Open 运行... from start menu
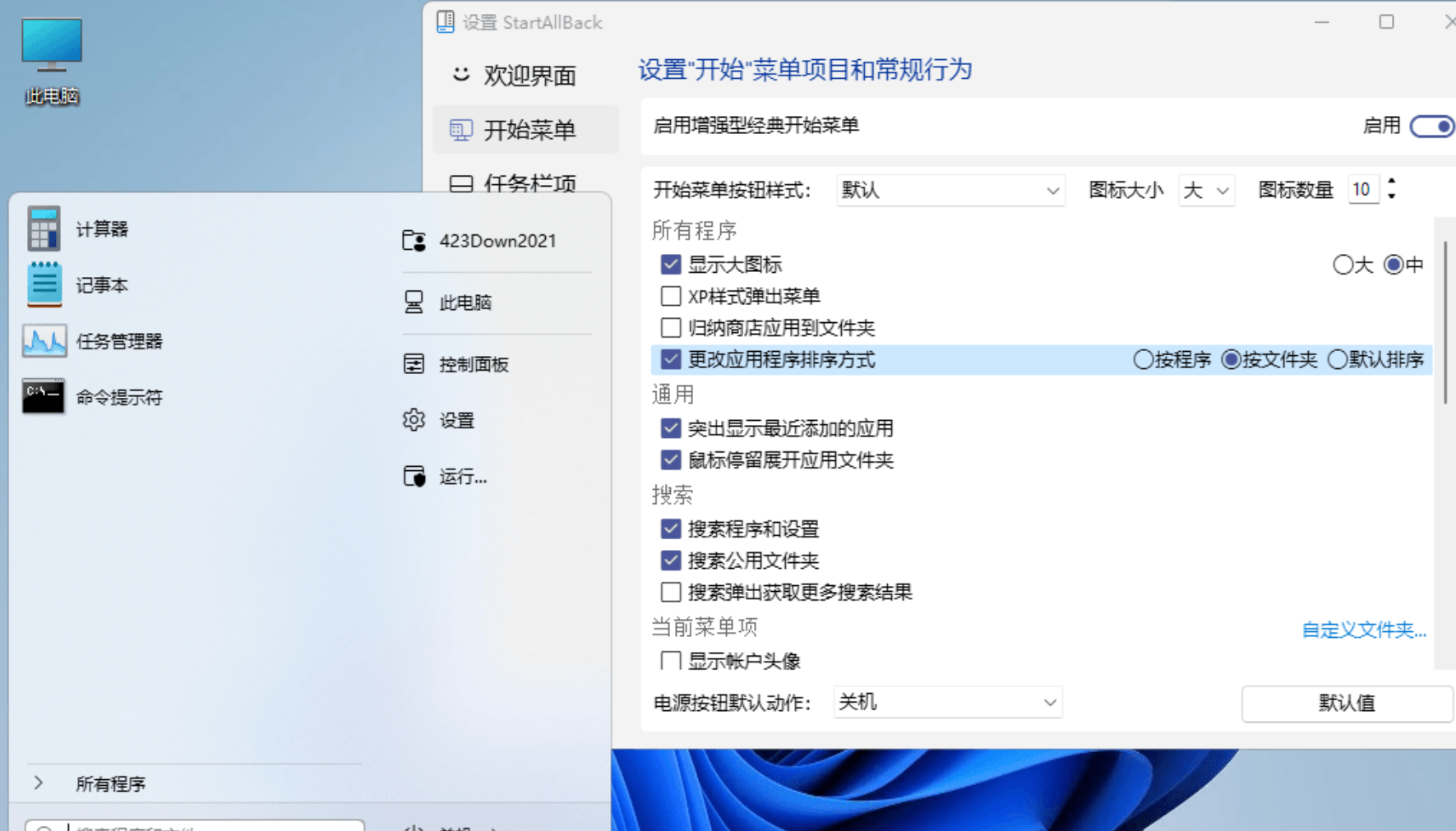This screenshot has height=831, width=1456. click(463, 476)
